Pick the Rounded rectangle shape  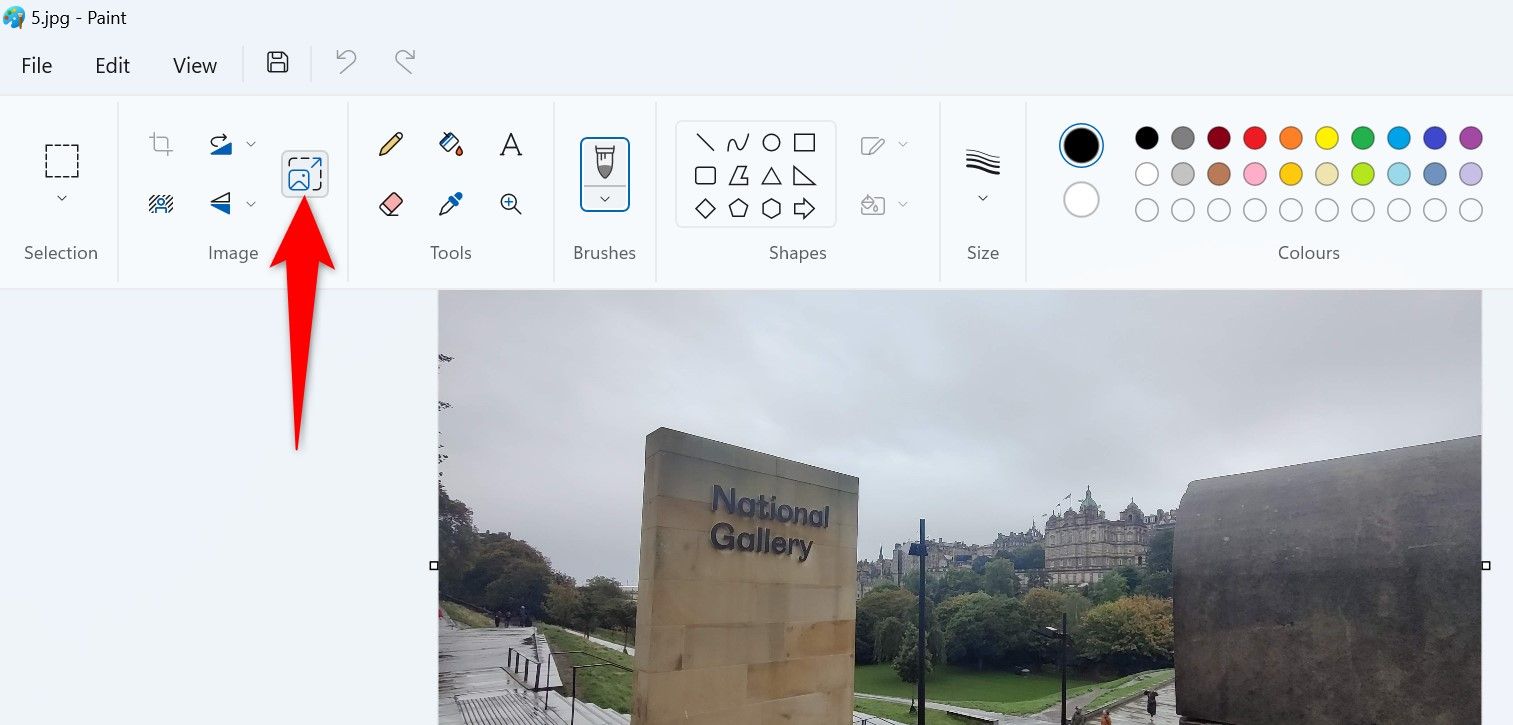click(705, 176)
